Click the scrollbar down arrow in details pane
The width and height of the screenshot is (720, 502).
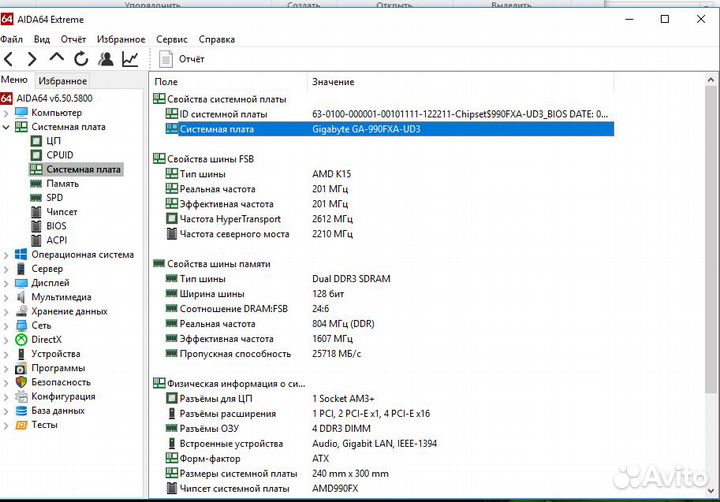tap(711, 491)
